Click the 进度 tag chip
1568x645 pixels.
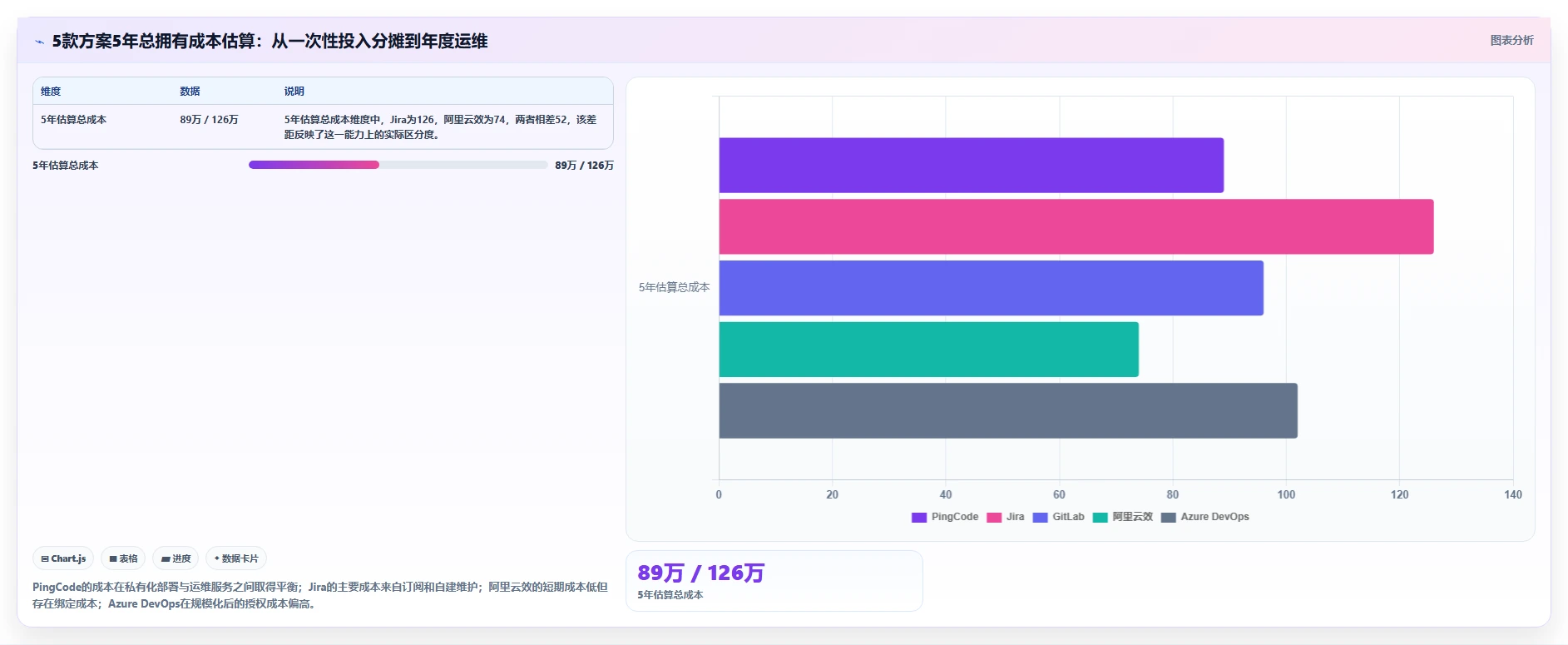[176, 558]
